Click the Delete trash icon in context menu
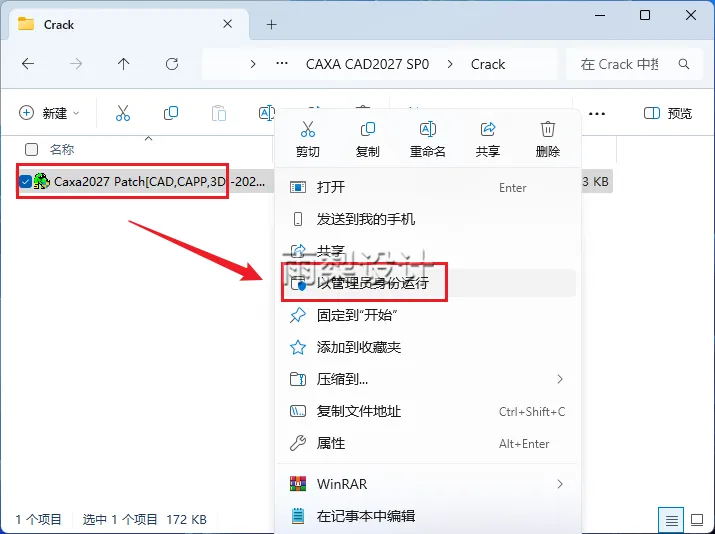Screen dimensions: 715x534 [x=548, y=130]
